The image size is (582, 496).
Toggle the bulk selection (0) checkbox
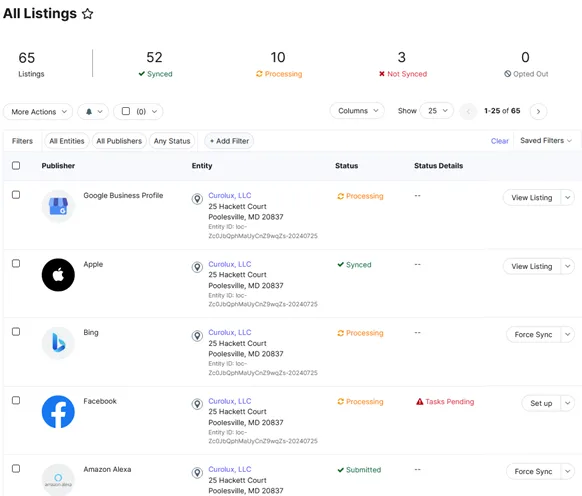pos(126,111)
